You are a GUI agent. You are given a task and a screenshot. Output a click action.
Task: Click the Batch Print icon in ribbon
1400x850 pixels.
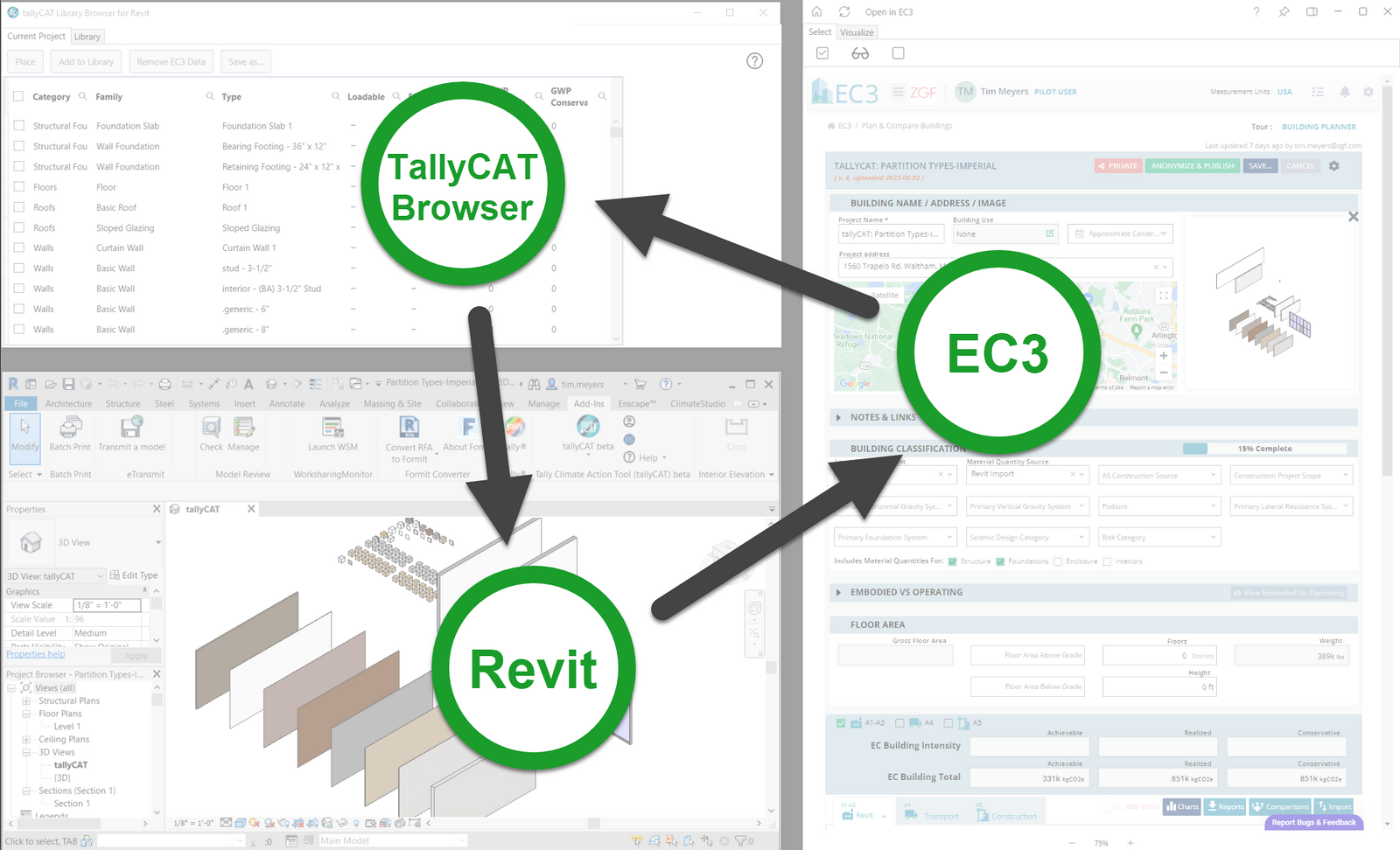[70, 428]
